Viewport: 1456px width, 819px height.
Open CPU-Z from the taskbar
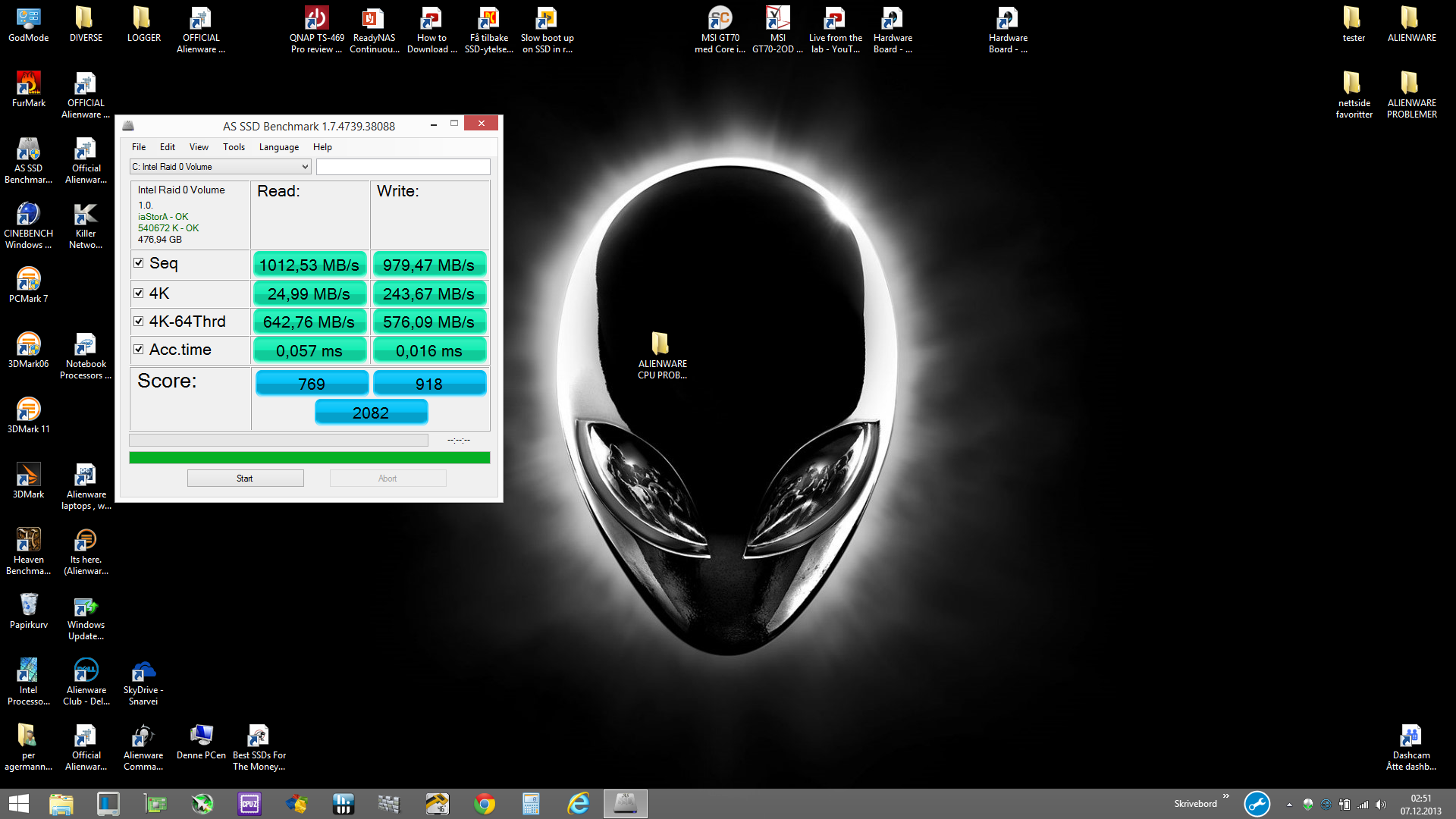pyautogui.click(x=249, y=804)
